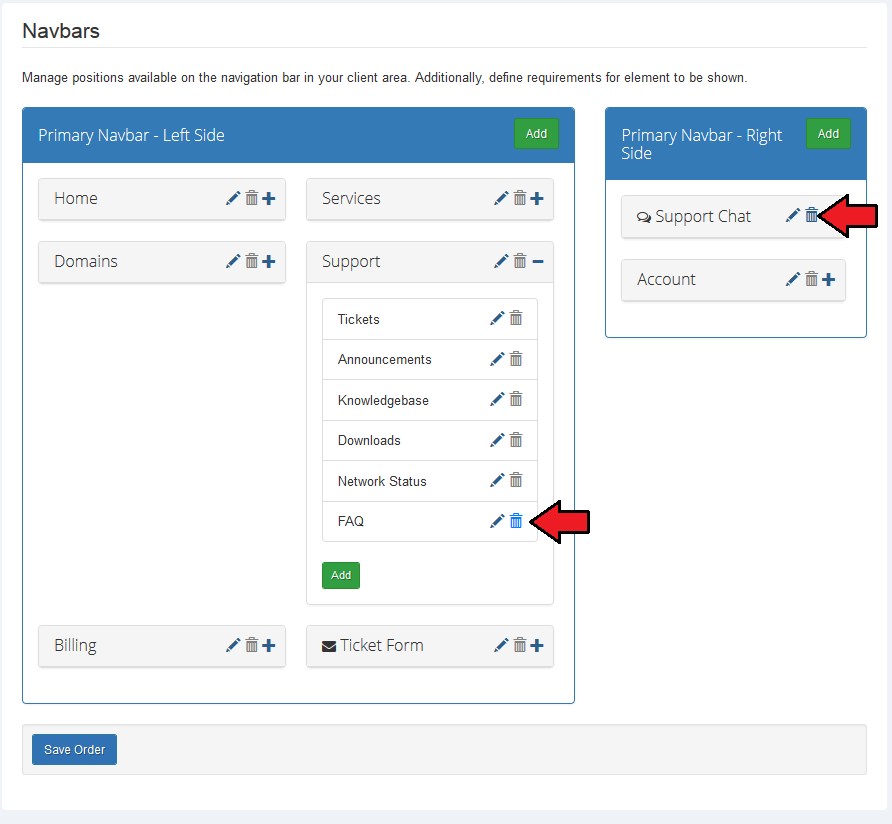Edit the Tickets sub-item
This screenshot has height=824, width=892.
497,319
